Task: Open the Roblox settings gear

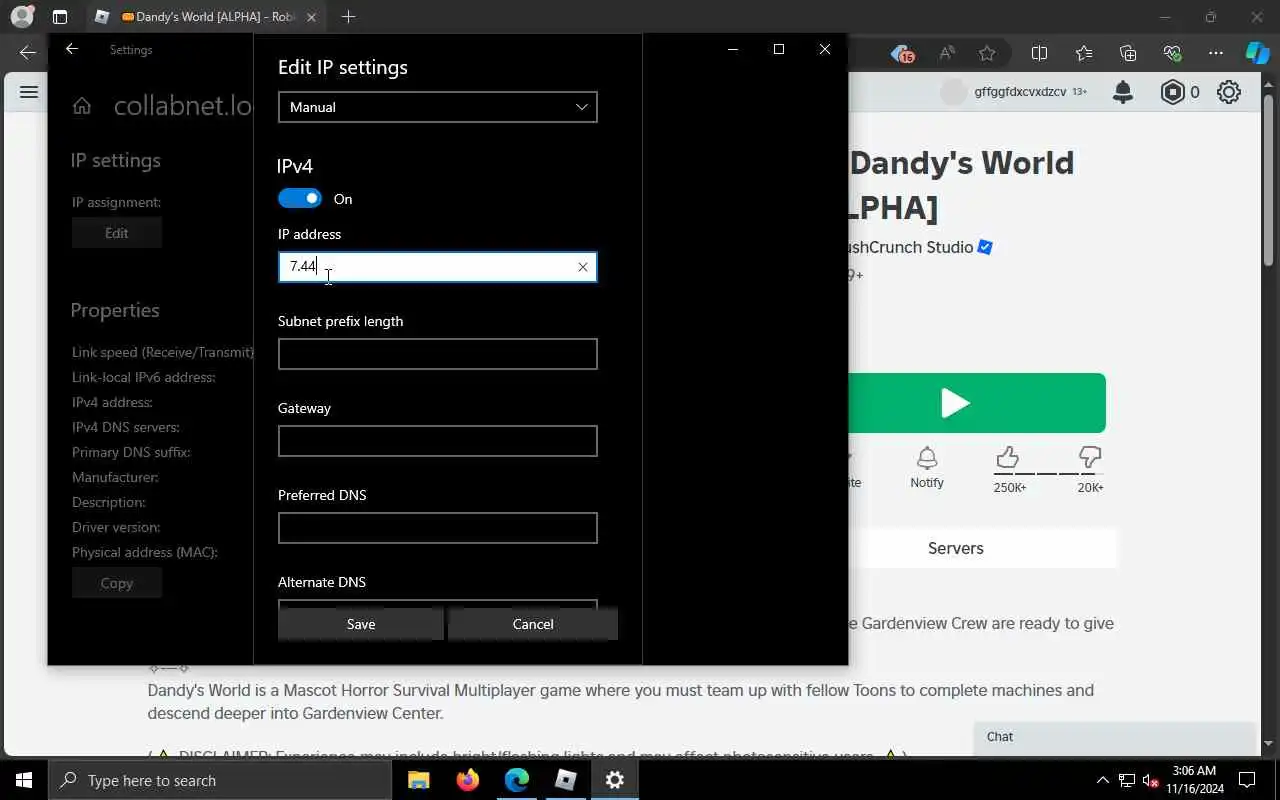Action: point(1229,92)
